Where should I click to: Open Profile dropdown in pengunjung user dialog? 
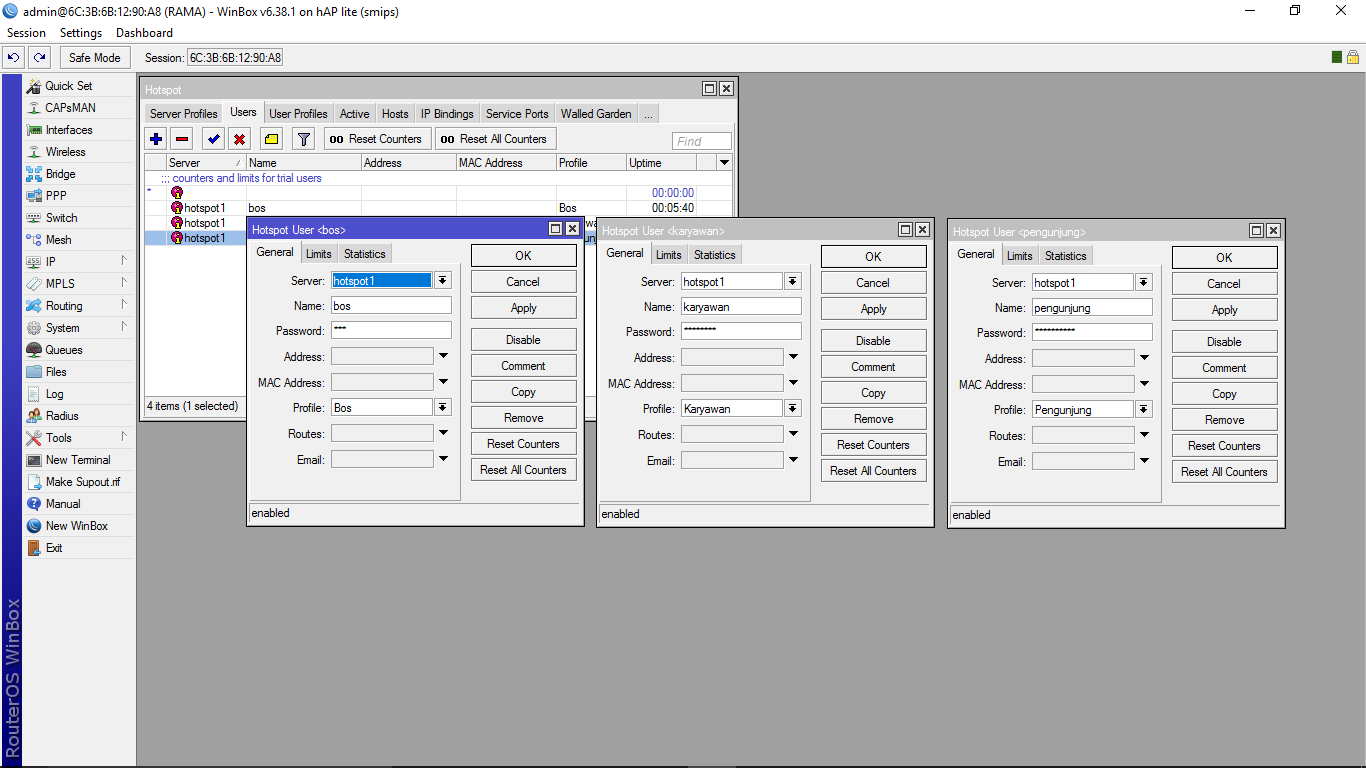point(1144,410)
